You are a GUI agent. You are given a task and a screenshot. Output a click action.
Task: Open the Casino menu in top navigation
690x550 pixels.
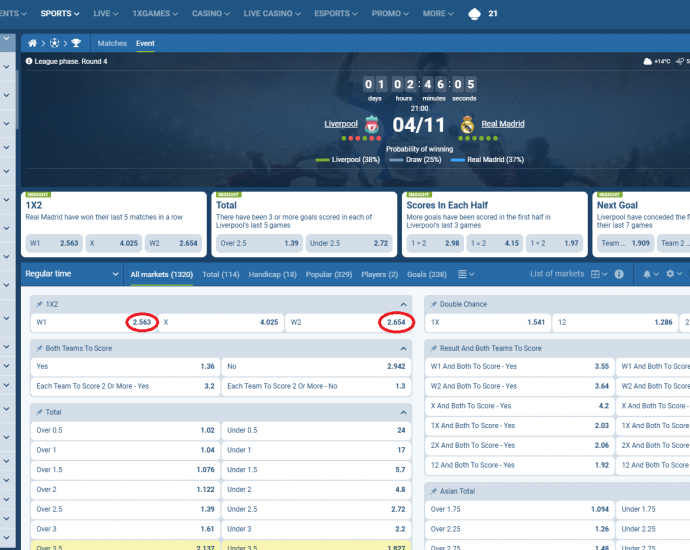[209, 14]
